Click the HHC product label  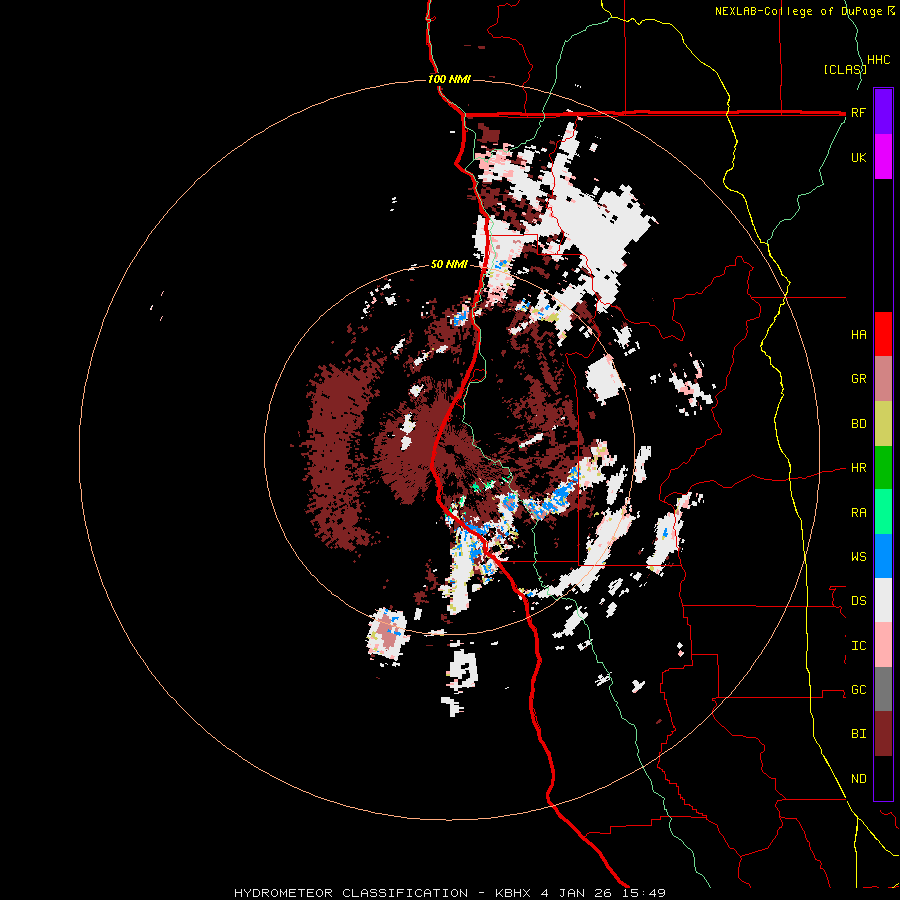point(878,60)
